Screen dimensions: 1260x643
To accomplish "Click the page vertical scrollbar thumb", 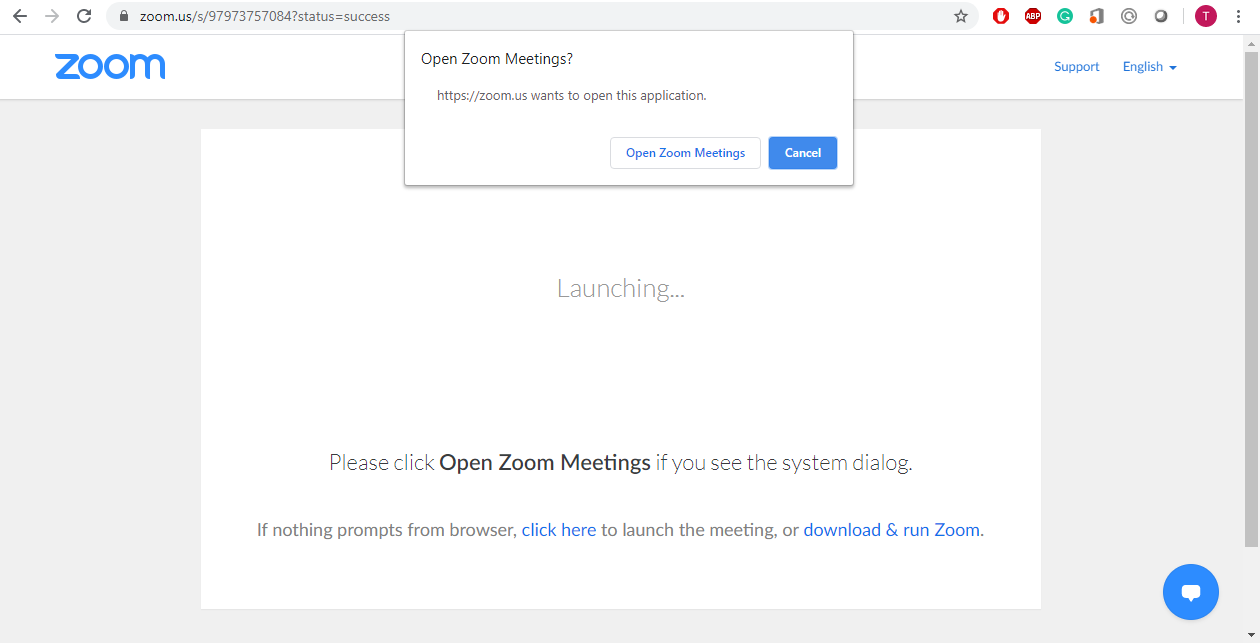I will click(1251, 297).
